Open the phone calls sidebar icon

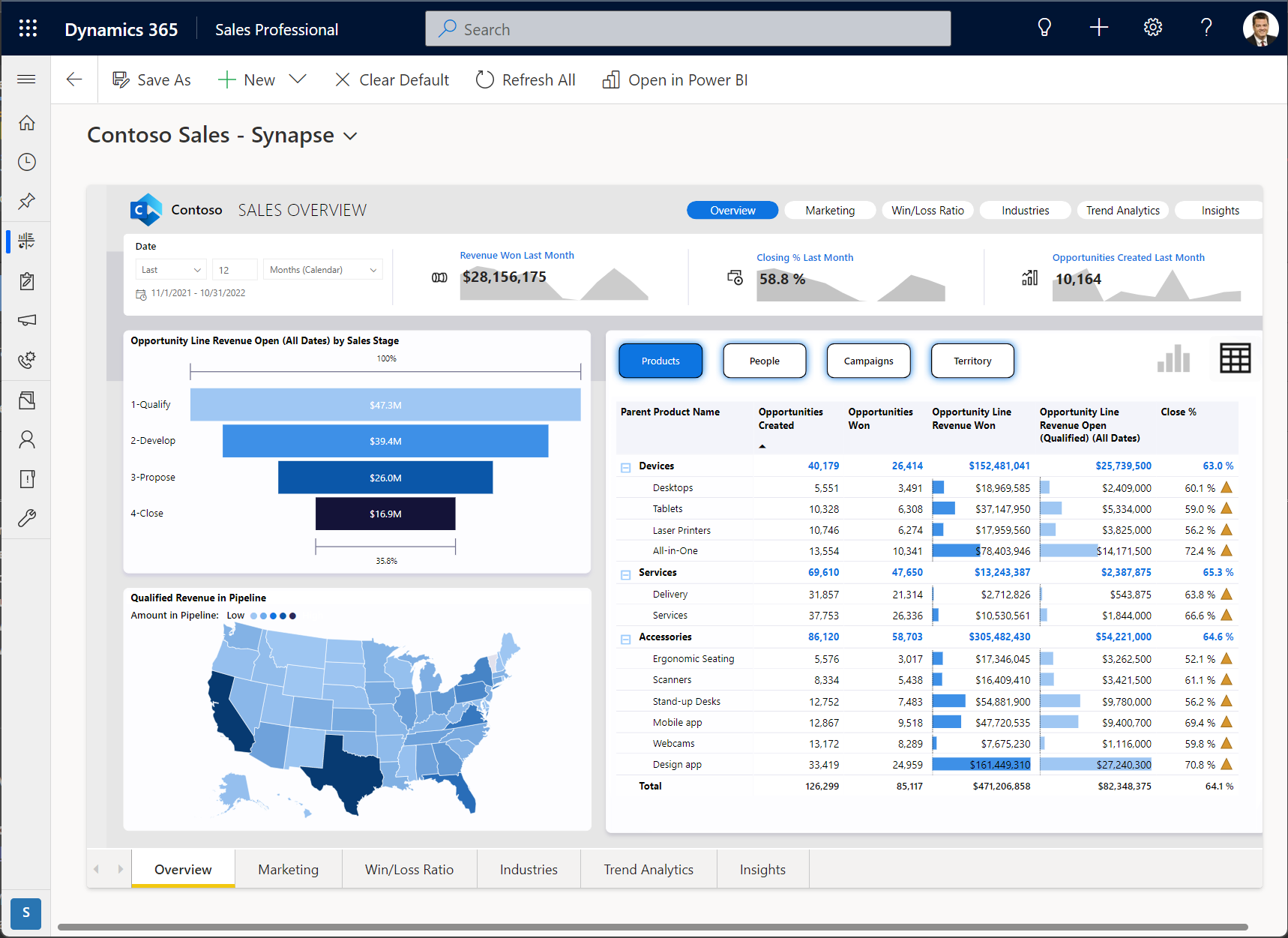(x=27, y=360)
